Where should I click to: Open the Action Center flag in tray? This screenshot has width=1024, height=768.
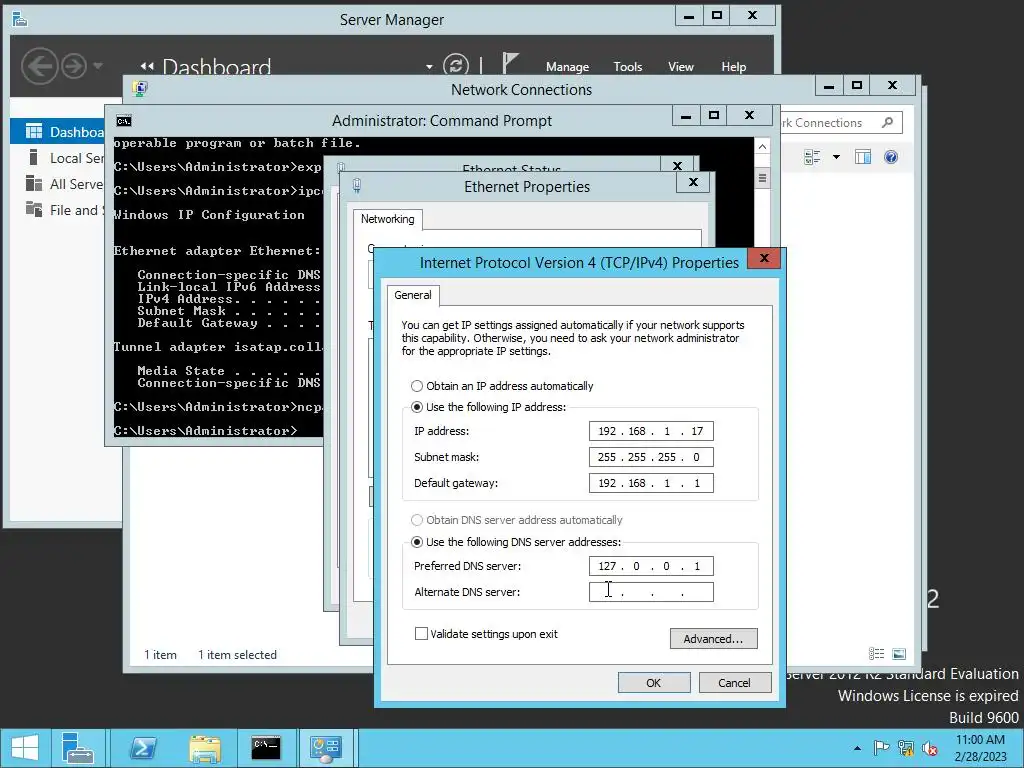881,748
